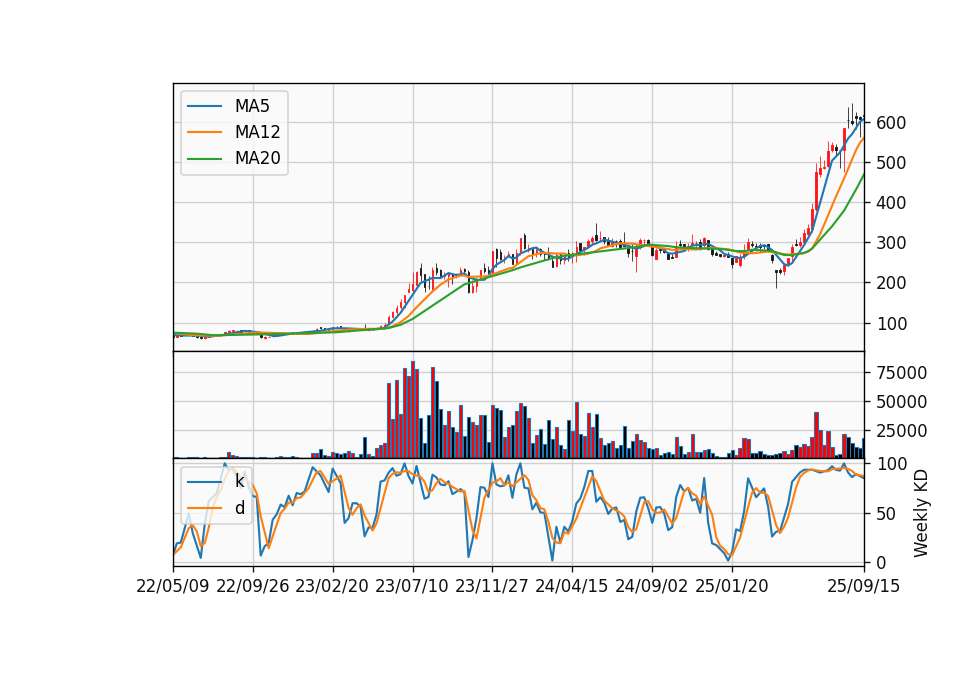The width and height of the screenshot is (960, 690).
Task: Click the 22/05/09 date axis label
Action: pos(173,586)
